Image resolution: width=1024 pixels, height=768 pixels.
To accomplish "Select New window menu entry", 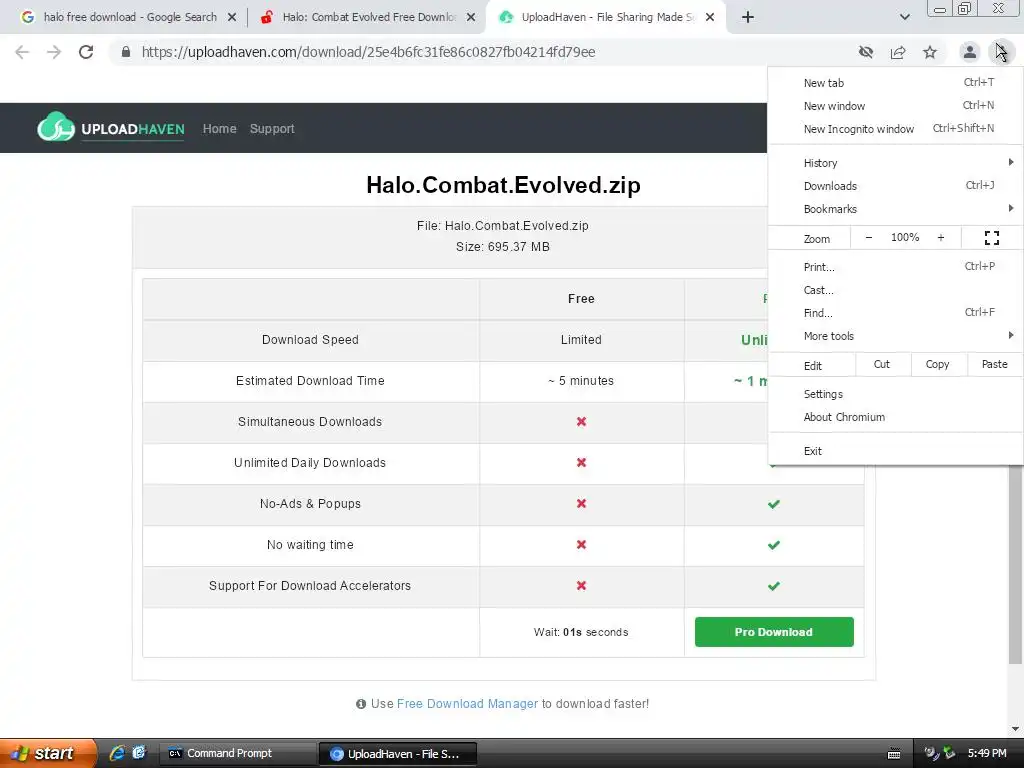I will pos(895,106).
